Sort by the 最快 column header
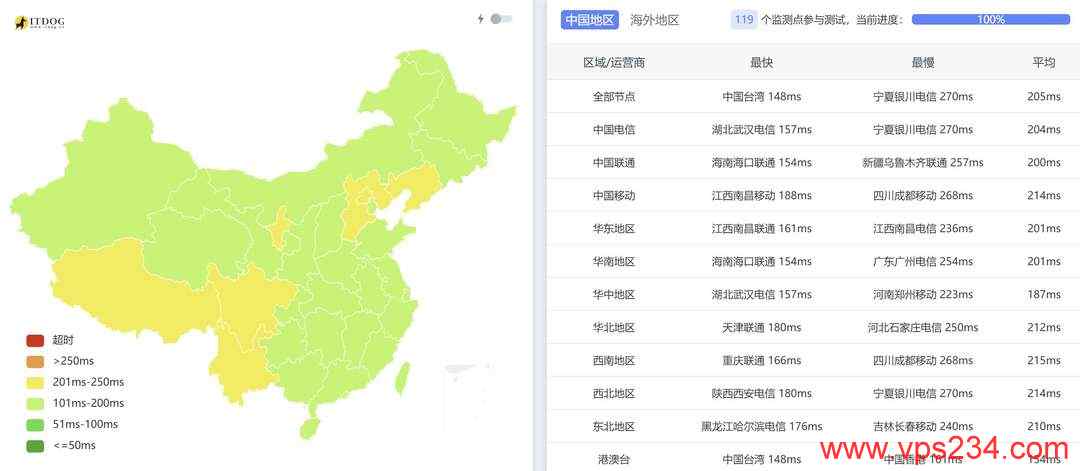Viewport: 1080px width, 471px height. [762, 63]
